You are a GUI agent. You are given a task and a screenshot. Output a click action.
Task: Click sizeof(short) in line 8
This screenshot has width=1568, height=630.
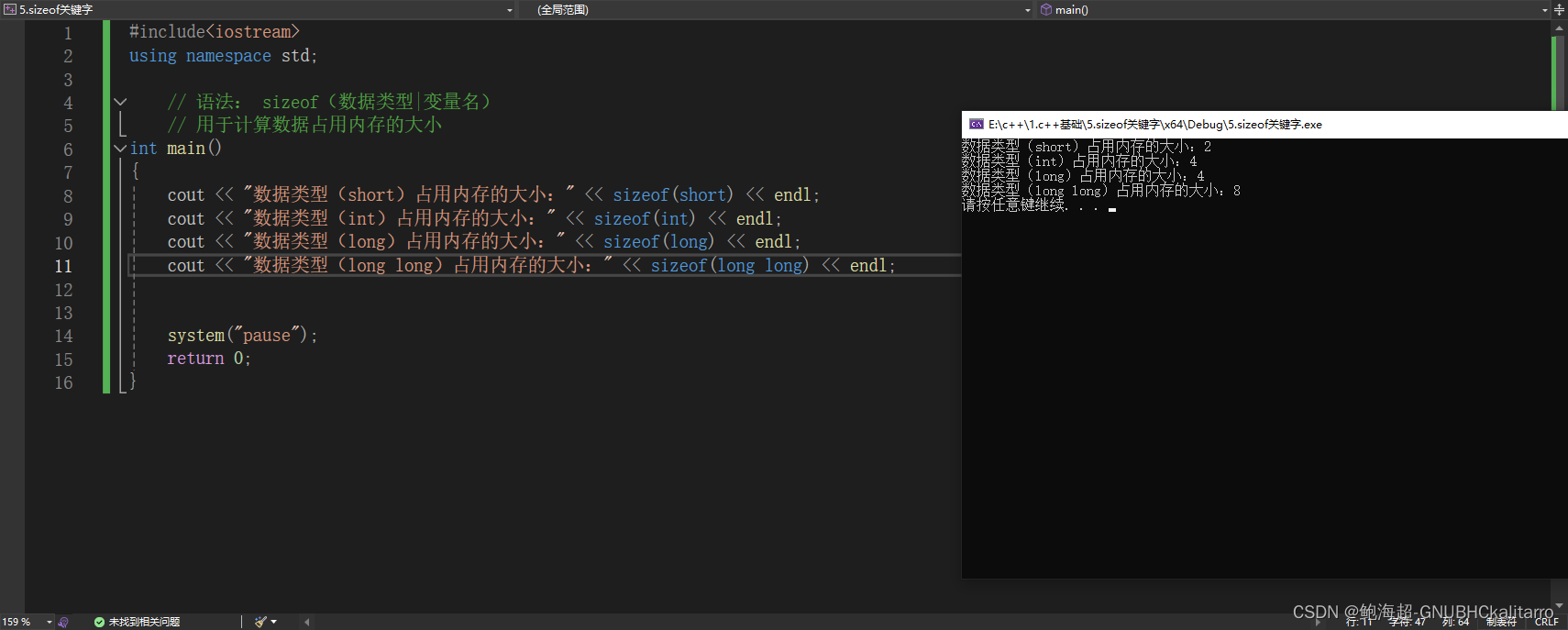673,195
